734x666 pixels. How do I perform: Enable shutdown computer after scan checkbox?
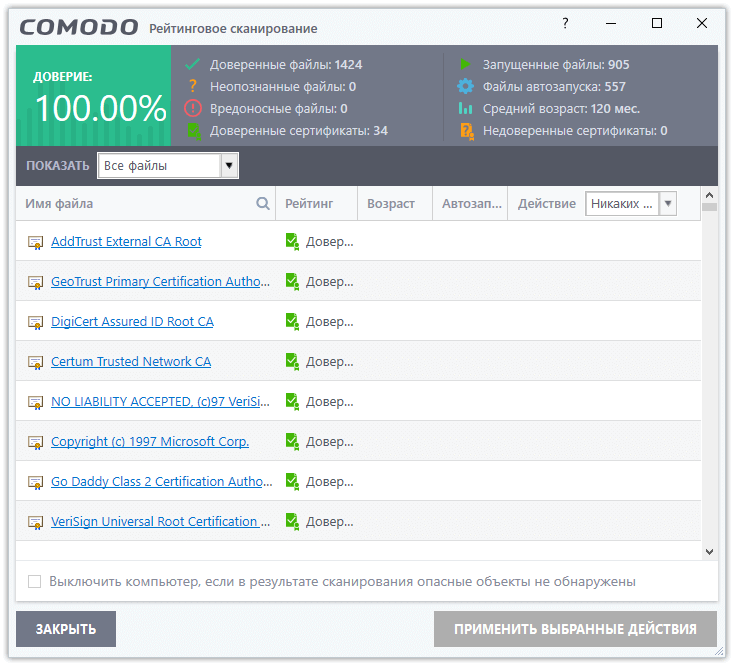coord(34,581)
